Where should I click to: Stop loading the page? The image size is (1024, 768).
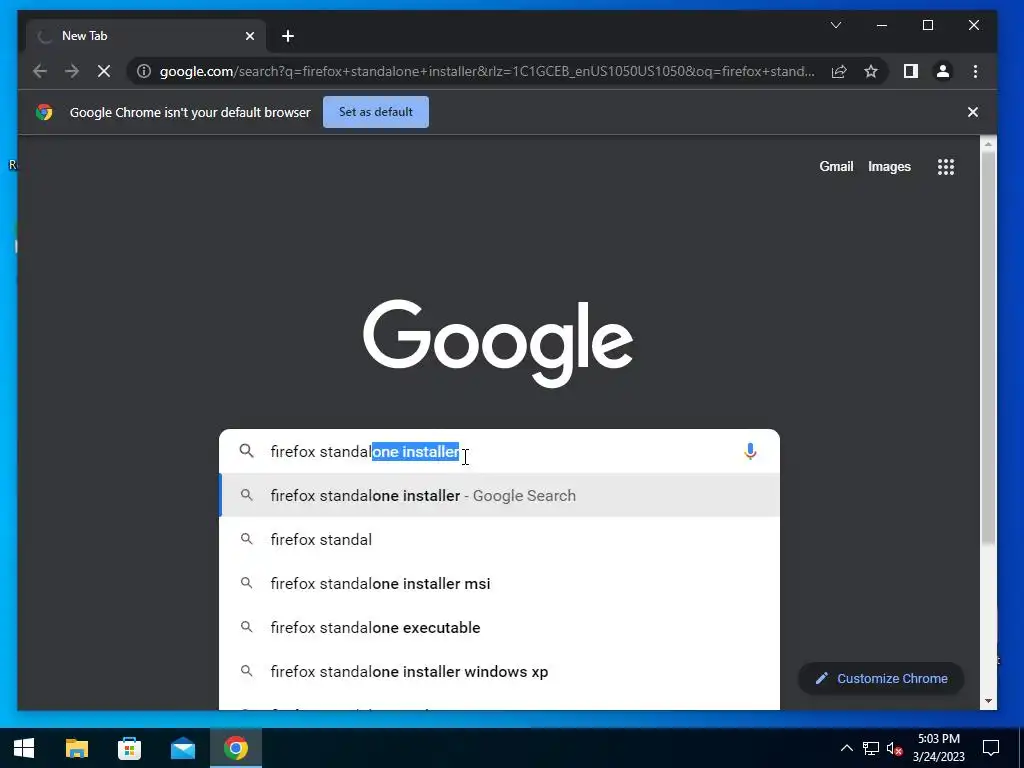coord(104,71)
